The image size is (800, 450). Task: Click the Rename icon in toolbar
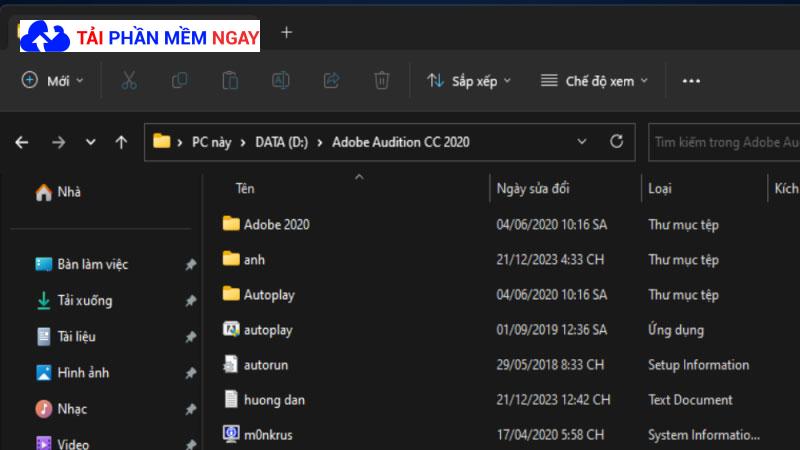(281, 81)
